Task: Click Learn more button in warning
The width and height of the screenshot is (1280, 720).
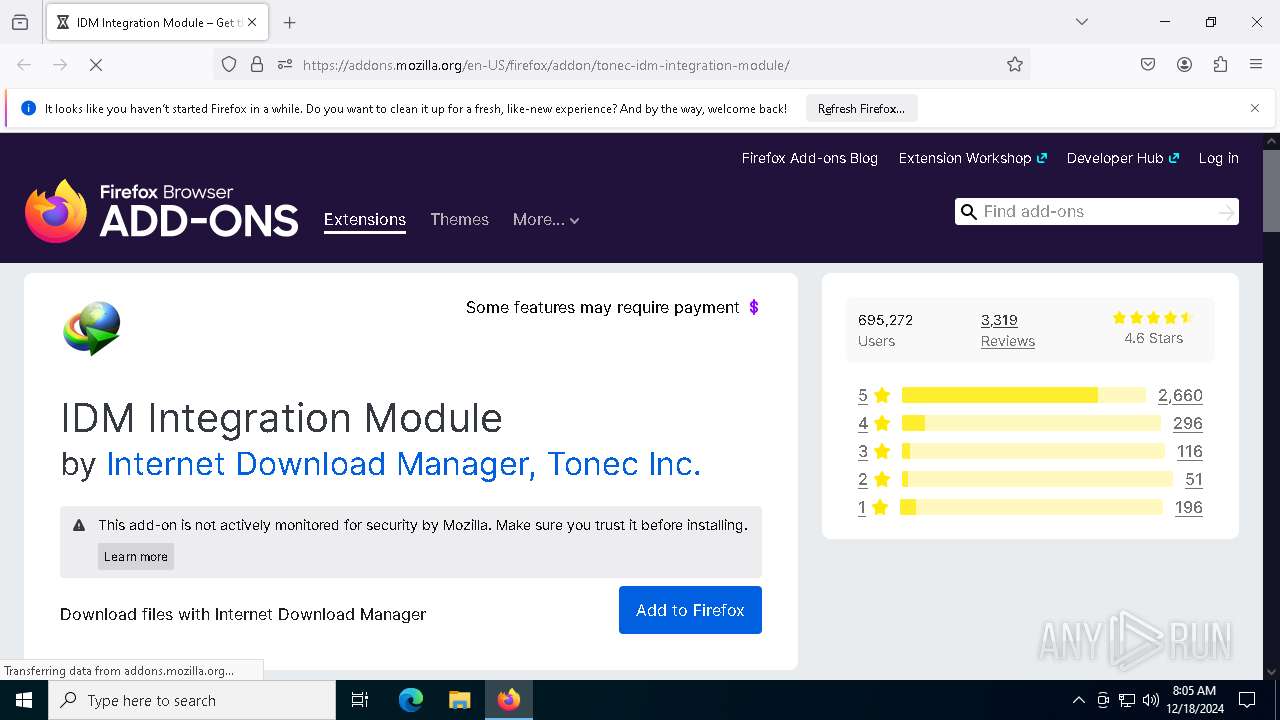Action: [136, 557]
